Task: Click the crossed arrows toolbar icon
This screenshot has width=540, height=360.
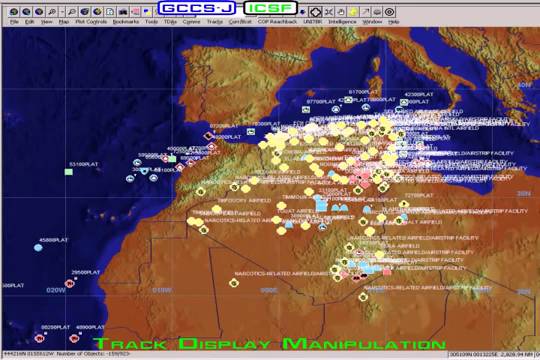Action: (329, 12)
